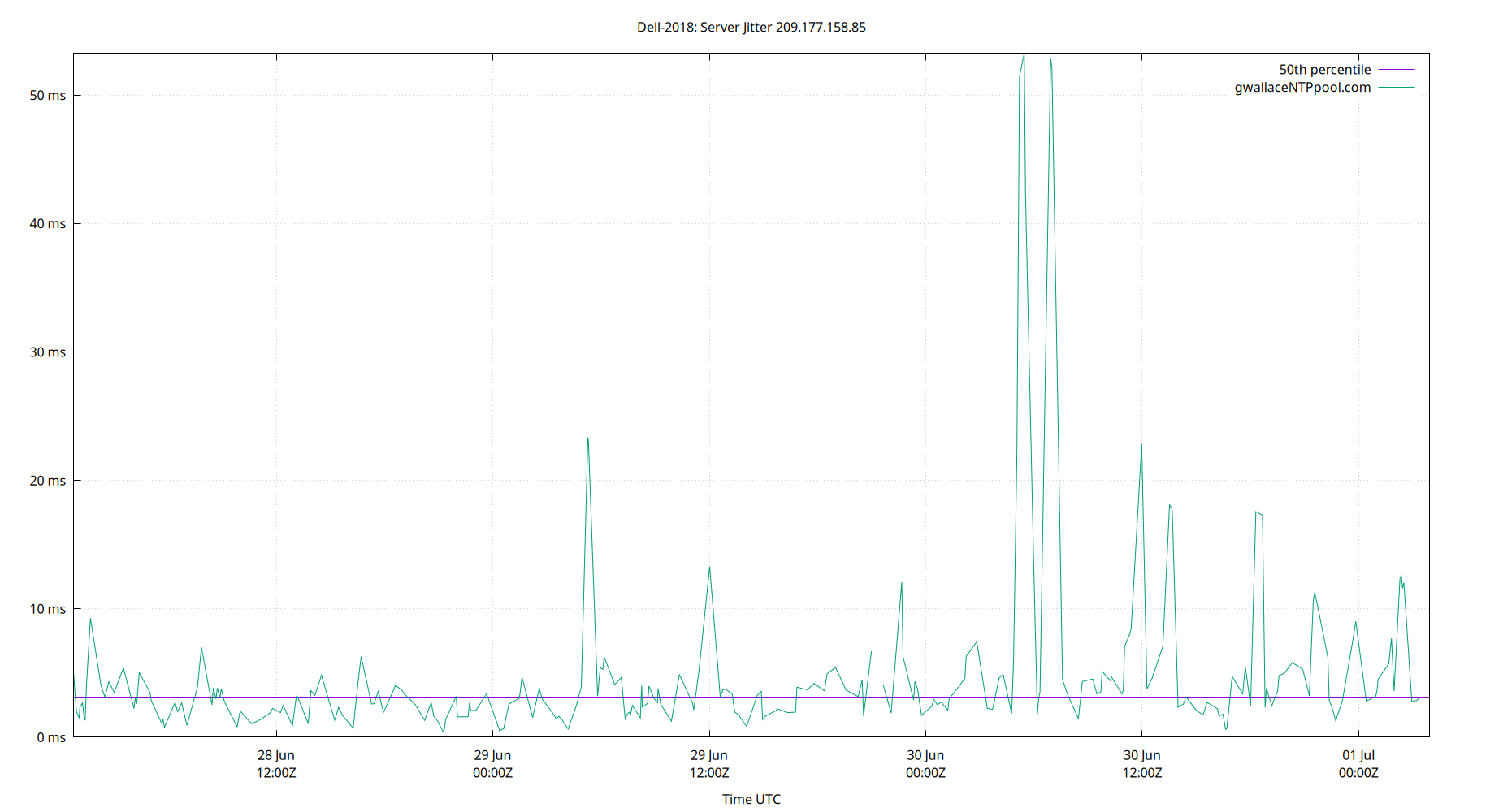Click the line sample beside 'gwallaceNTPpool.com' in the legend
The height and width of the screenshot is (812, 1503).
click(x=1396, y=88)
